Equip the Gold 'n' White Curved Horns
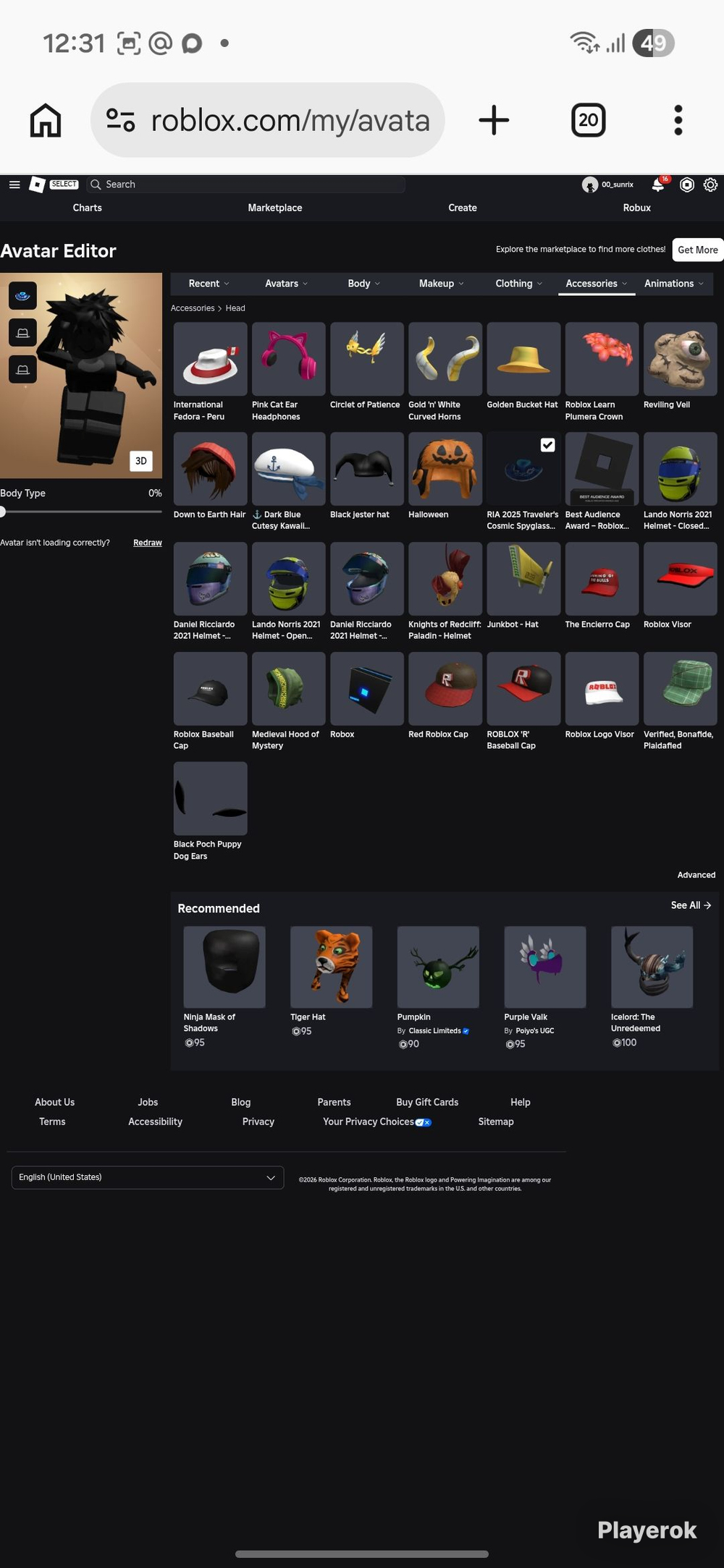The height and width of the screenshot is (1568, 724). (x=445, y=359)
